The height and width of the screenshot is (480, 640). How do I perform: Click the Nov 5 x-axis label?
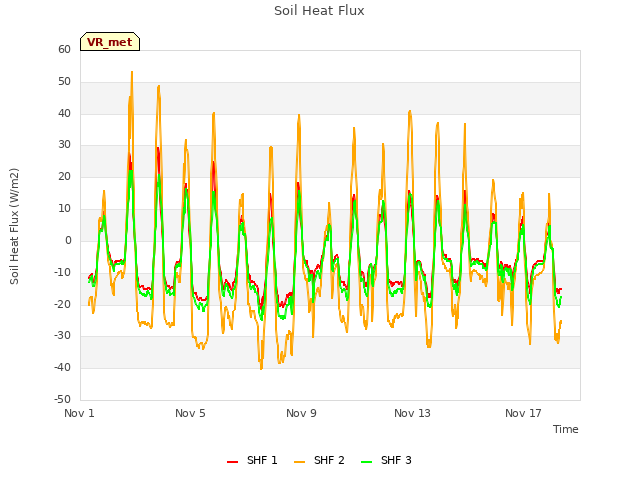pos(190,413)
